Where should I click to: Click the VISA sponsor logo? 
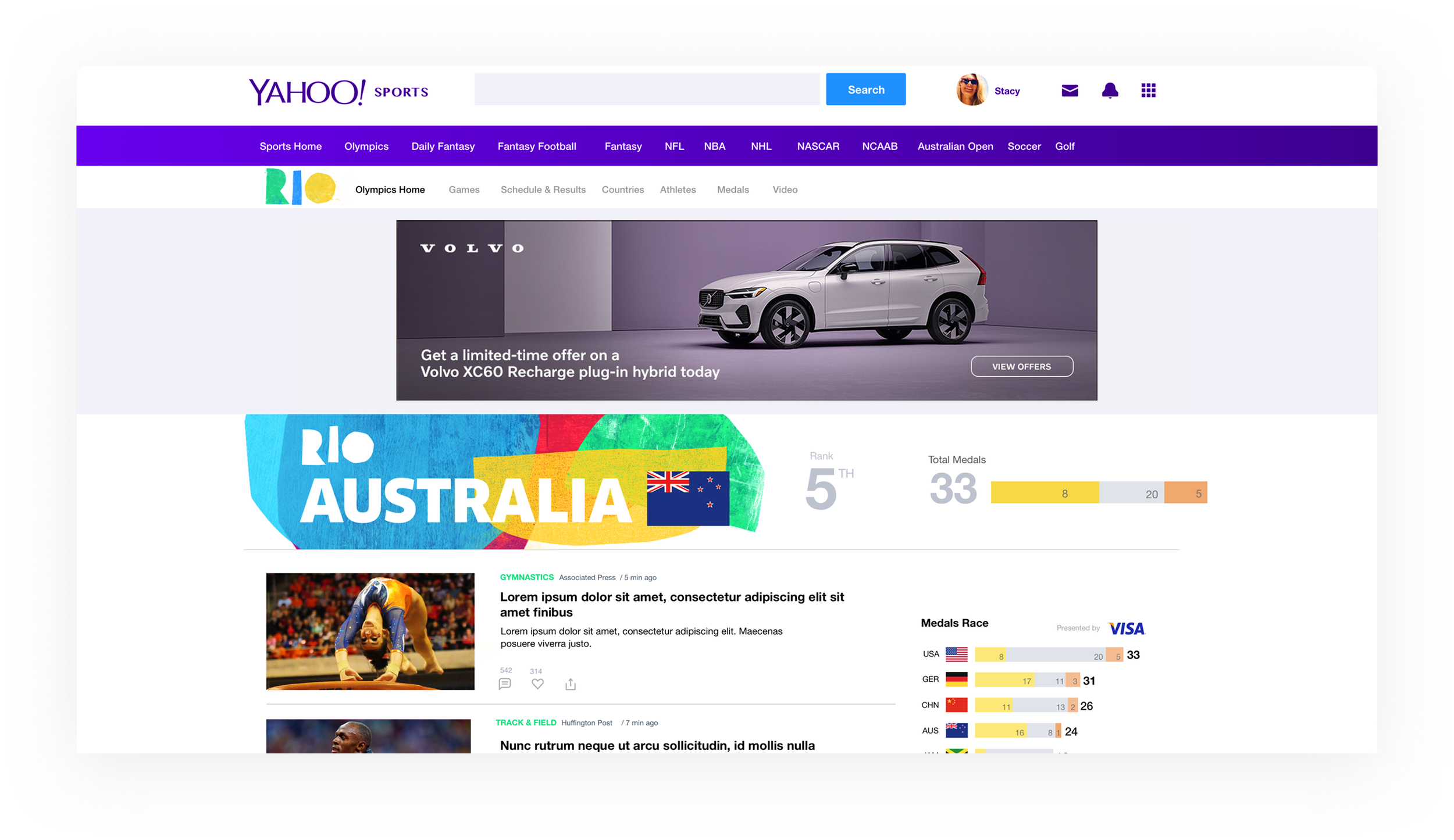(x=1127, y=628)
